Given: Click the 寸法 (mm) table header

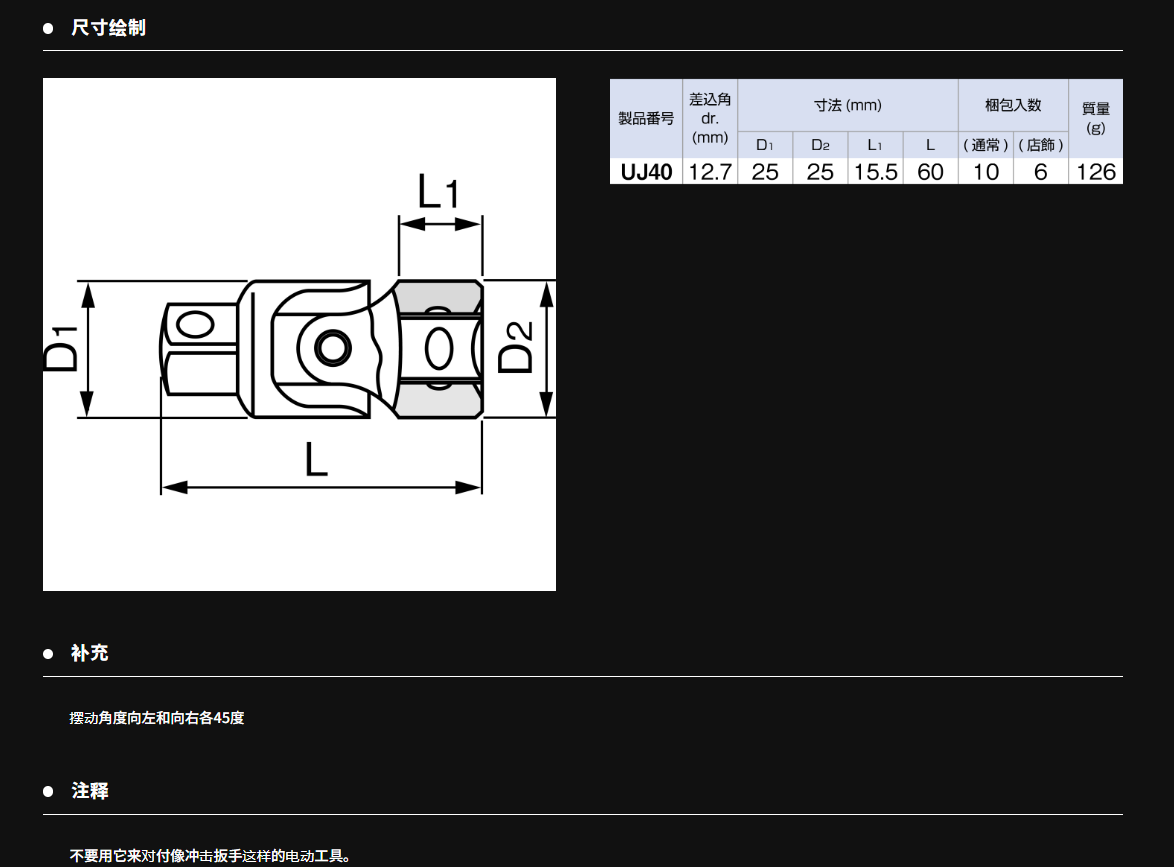Looking at the screenshot, I should (847, 105).
